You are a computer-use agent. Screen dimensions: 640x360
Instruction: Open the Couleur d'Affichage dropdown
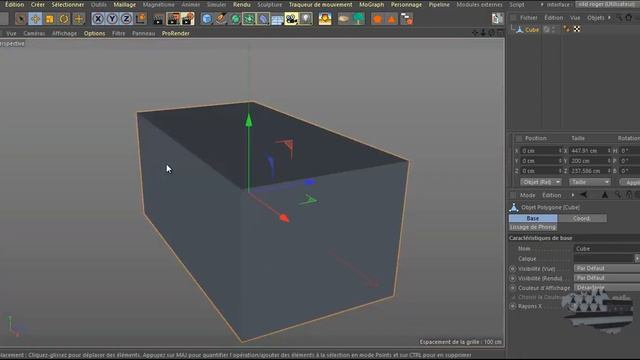pyautogui.click(x=607, y=288)
